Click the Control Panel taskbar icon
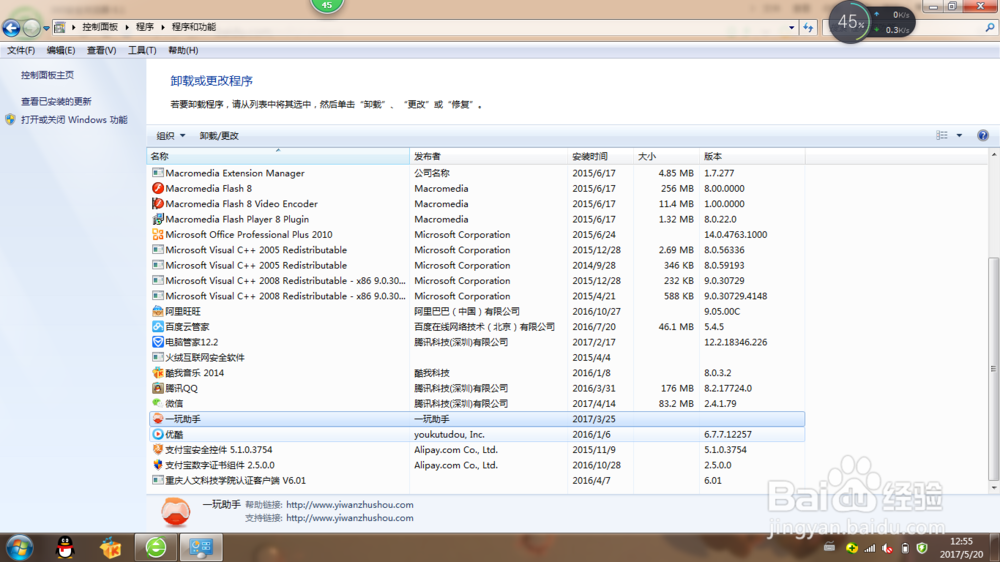 [201, 547]
